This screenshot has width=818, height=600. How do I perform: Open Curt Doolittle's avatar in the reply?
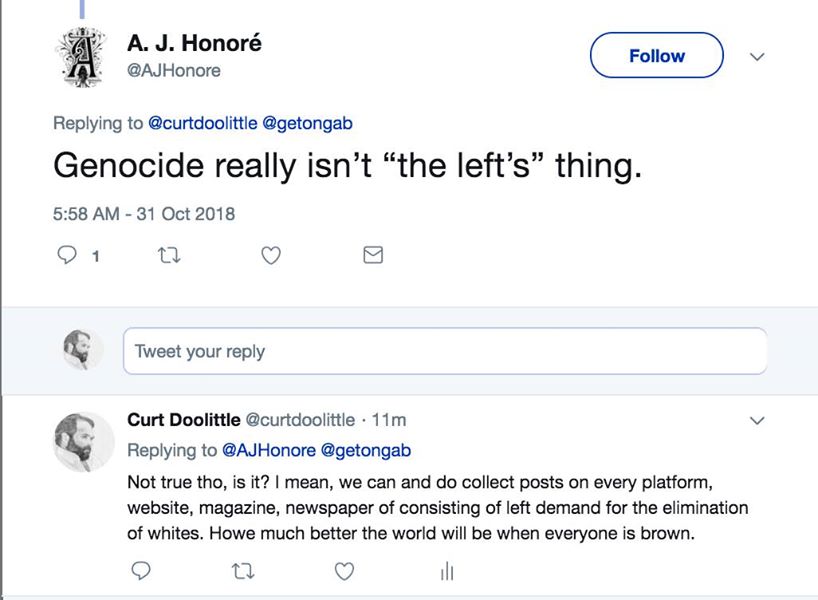coord(82,443)
